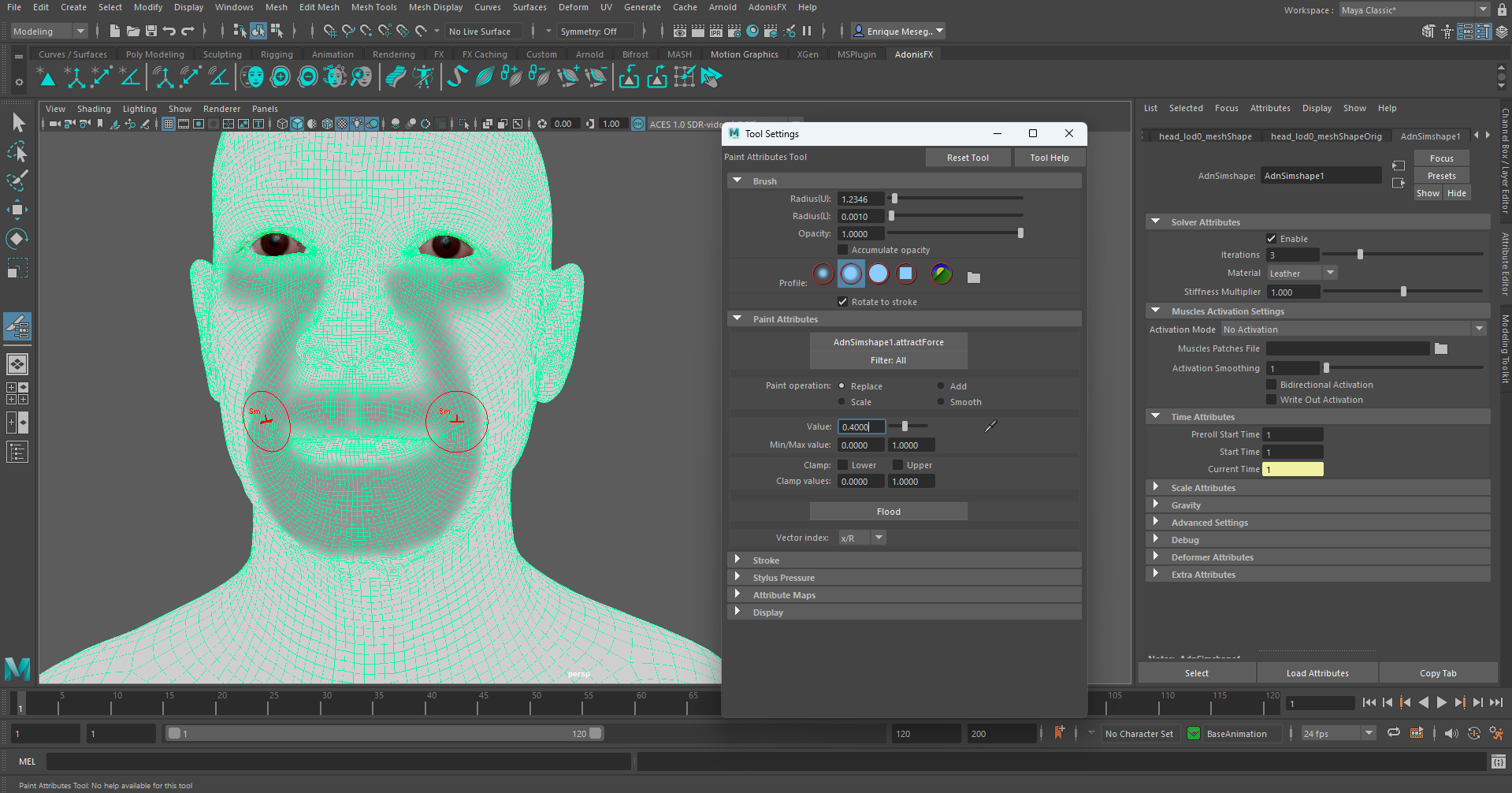Choose last image file brush profile
1512x793 pixels.
942,274
